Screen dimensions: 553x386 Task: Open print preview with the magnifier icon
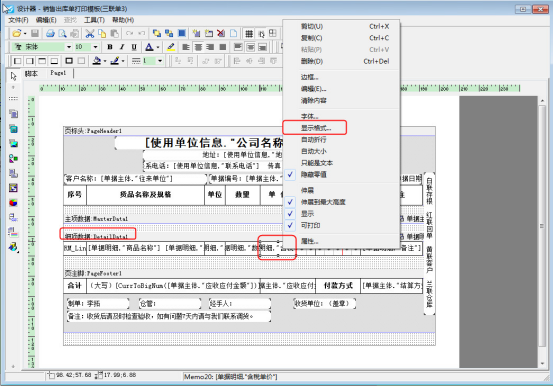(x=62, y=34)
